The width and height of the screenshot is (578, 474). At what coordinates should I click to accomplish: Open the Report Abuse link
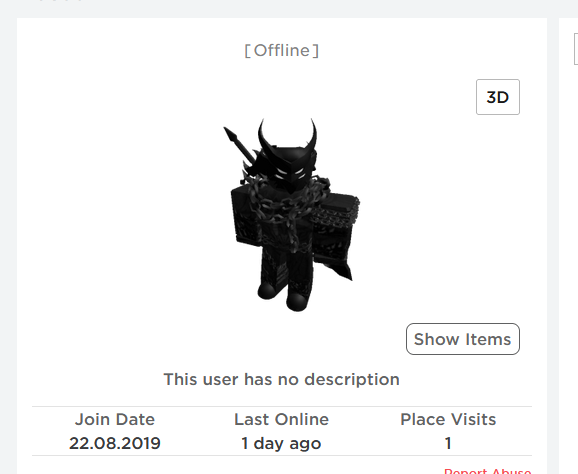click(487, 471)
